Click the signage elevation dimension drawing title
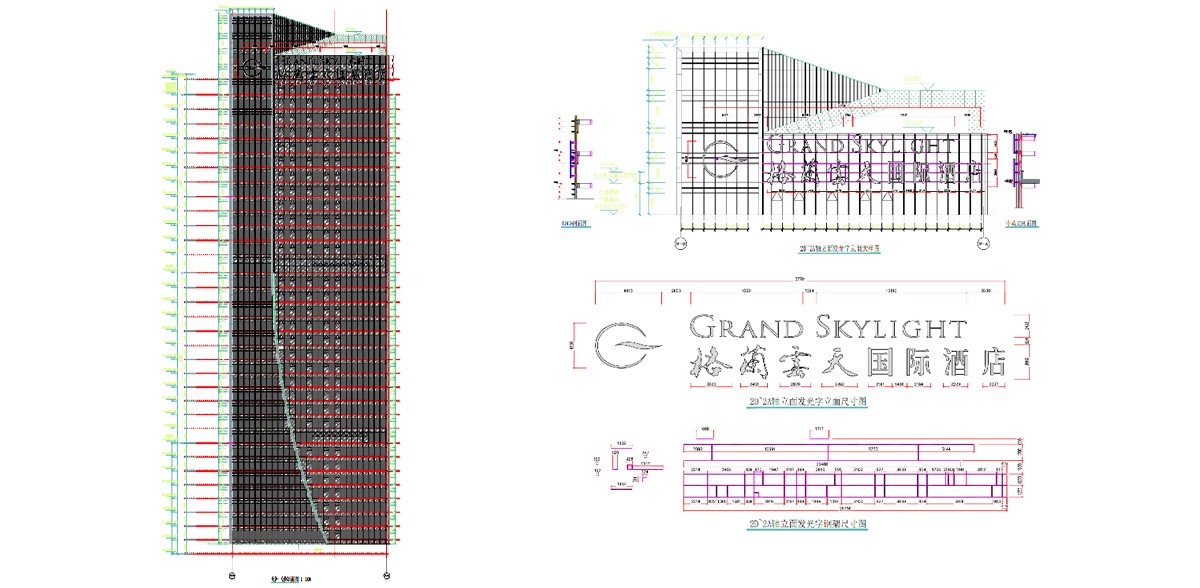 807,401
